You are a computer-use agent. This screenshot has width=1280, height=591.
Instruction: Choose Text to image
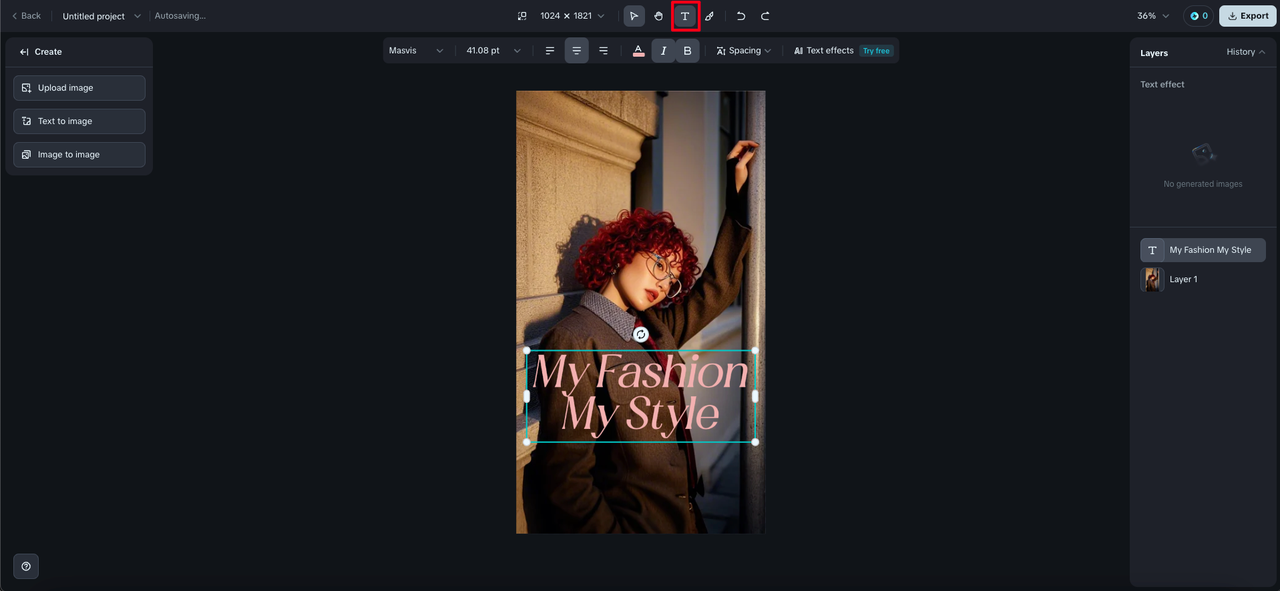(79, 121)
